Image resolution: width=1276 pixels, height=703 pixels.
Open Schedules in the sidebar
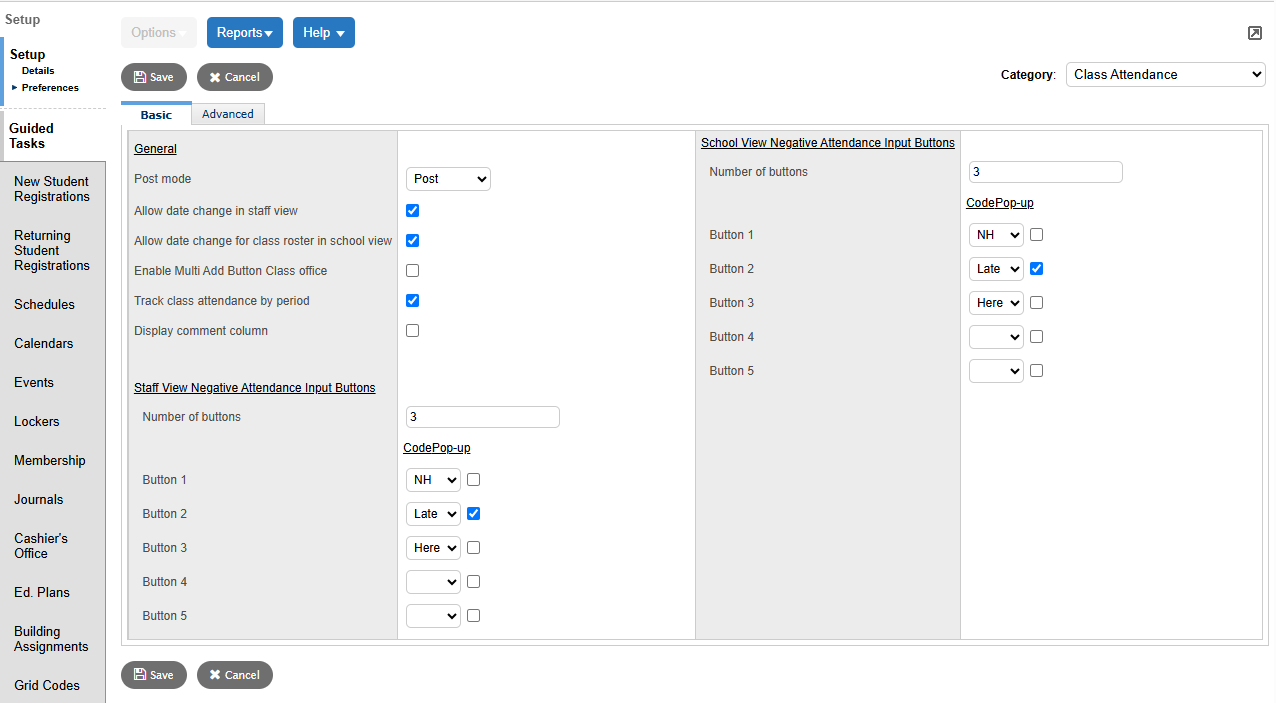coord(43,304)
